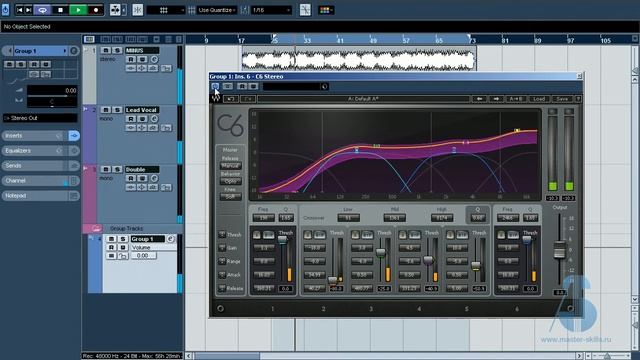Viewport: 640px width, 360px height.
Task: Solo the Double track
Action: (117, 169)
